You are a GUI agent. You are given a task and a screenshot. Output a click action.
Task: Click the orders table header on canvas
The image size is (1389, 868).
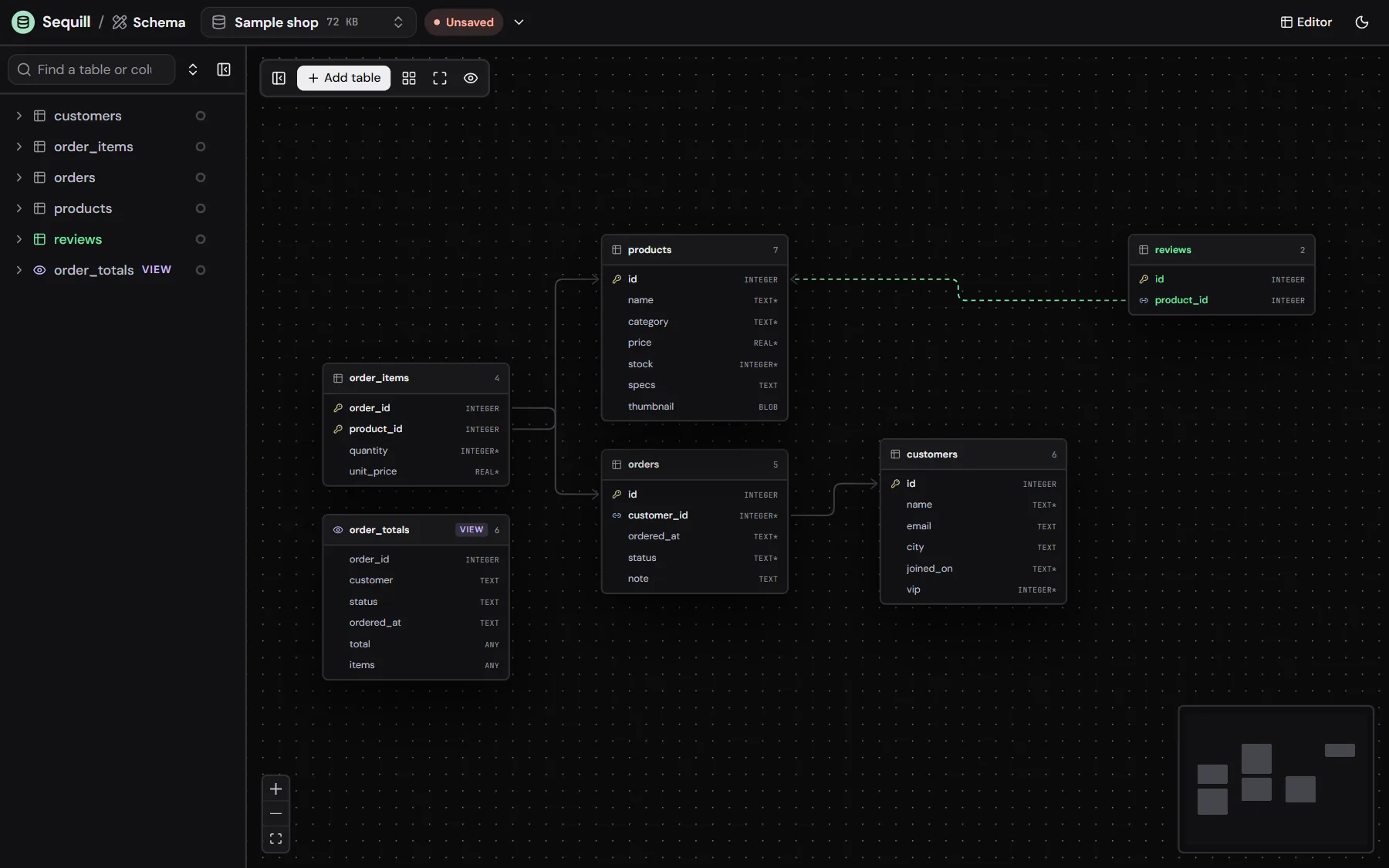pyautogui.click(x=694, y=464)
